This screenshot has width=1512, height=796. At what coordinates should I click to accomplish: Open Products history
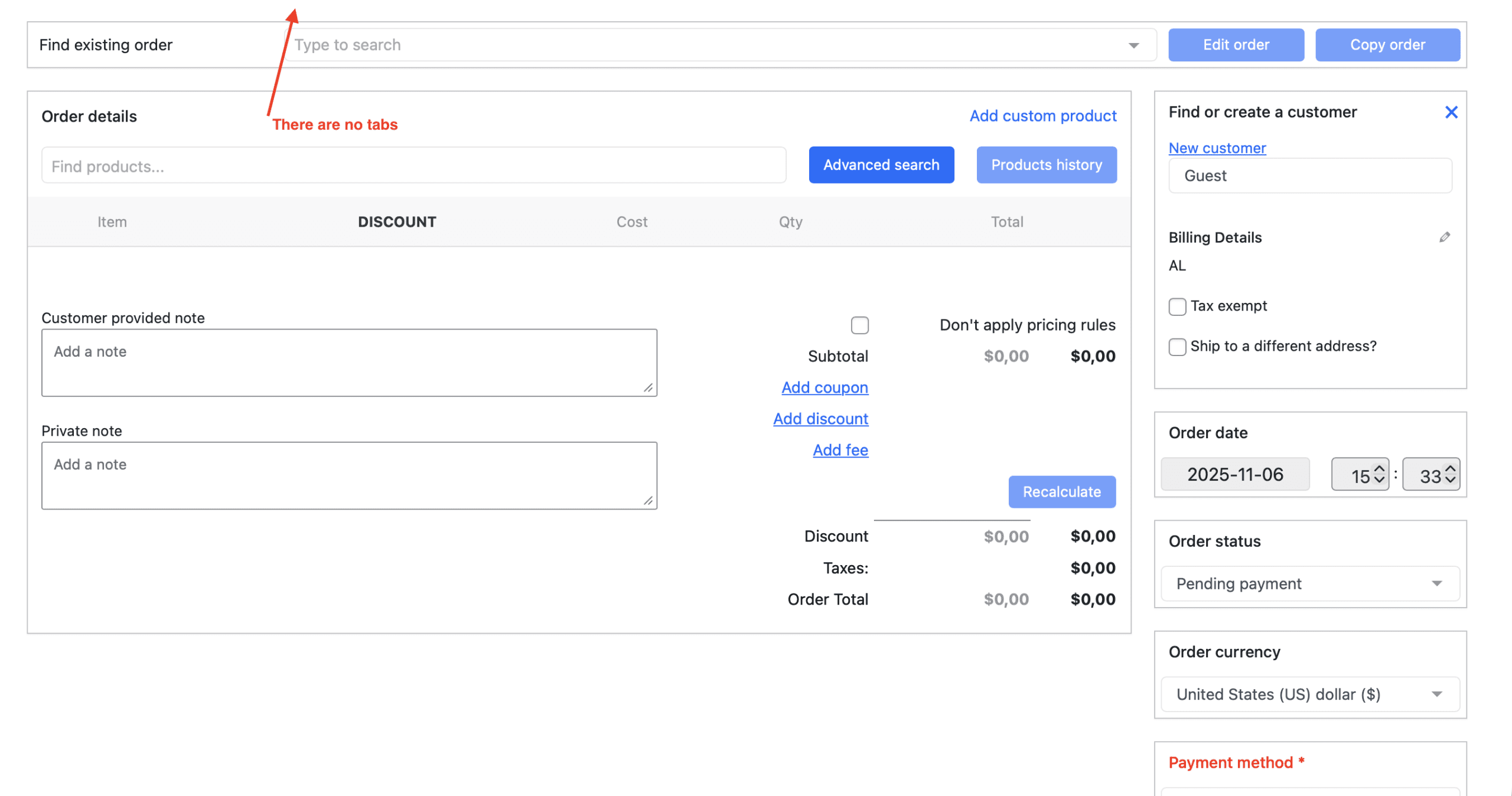coord(1046,165)
